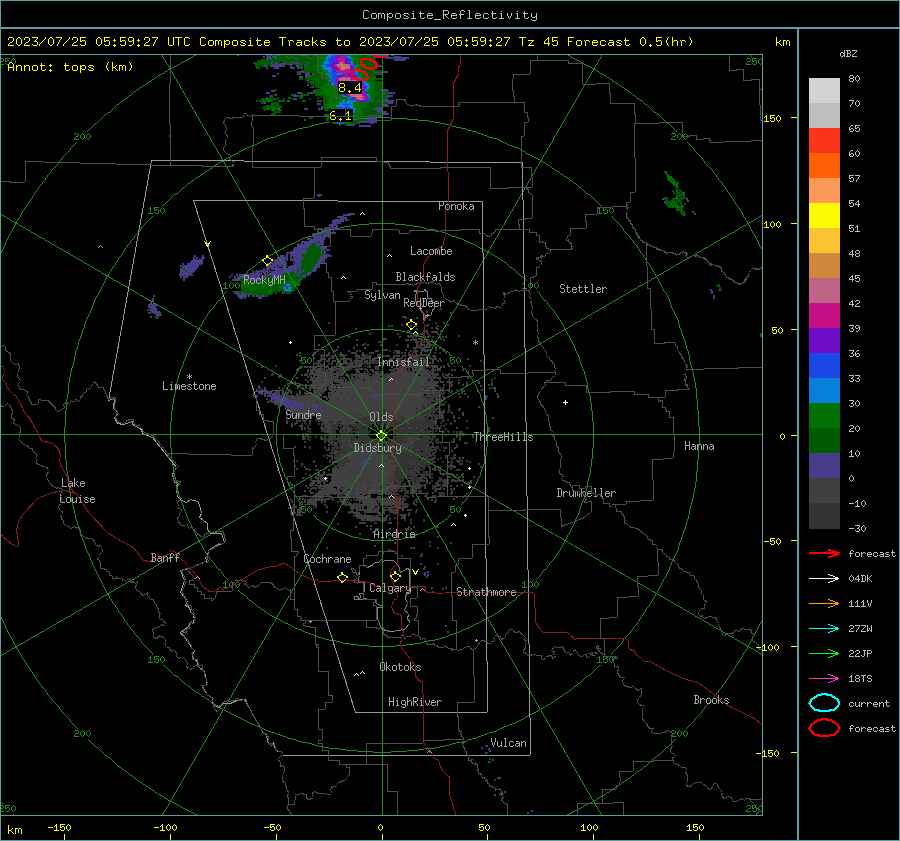Click the Okotoks label
This screenshot has height=841, width=900.
pyautogui.click(x=400, y=667)
